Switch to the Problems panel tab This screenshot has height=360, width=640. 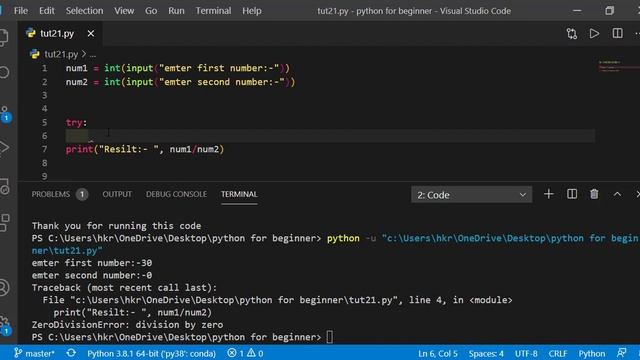click(x=51, y=194)
